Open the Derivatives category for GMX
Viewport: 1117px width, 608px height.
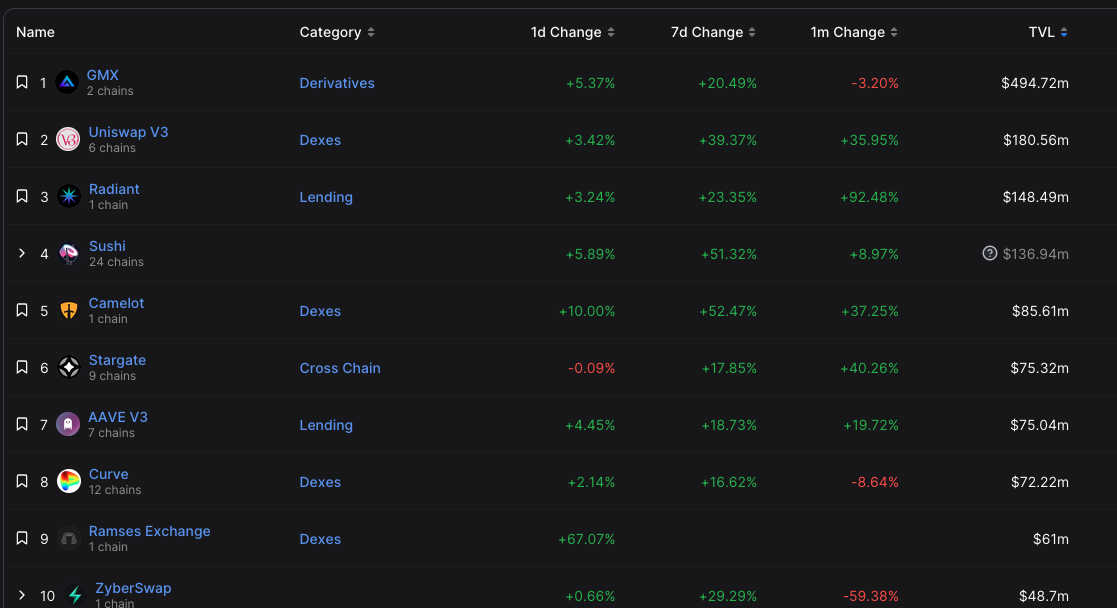pos(337,83)
